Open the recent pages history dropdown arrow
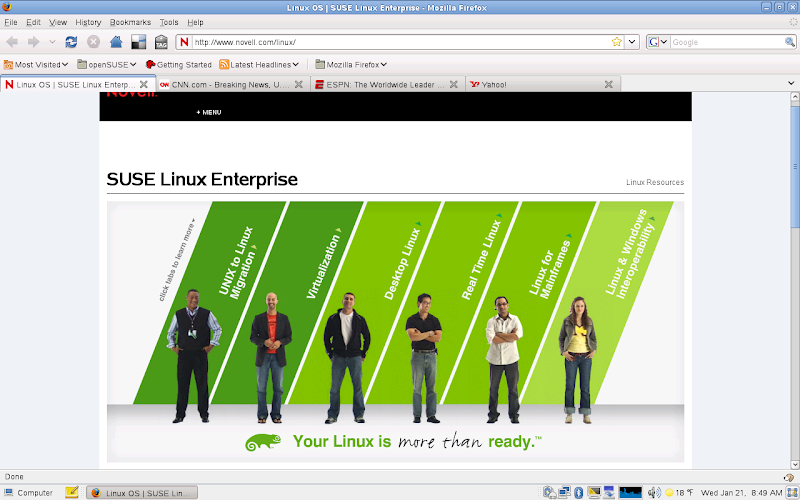Viewport: 800px width, 500px height. [52, 42]
